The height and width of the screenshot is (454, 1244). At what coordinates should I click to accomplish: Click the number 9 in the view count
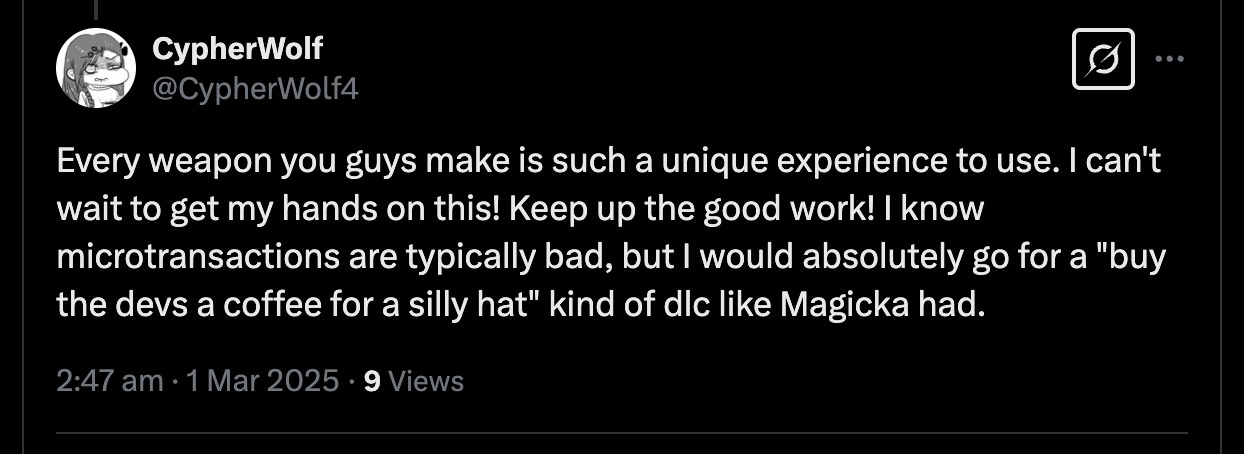[x=371, y=381]
